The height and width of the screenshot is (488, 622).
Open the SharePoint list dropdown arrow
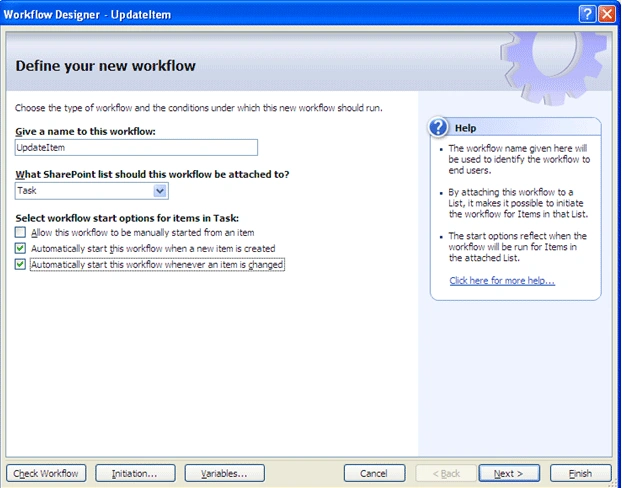pos(160,191)
